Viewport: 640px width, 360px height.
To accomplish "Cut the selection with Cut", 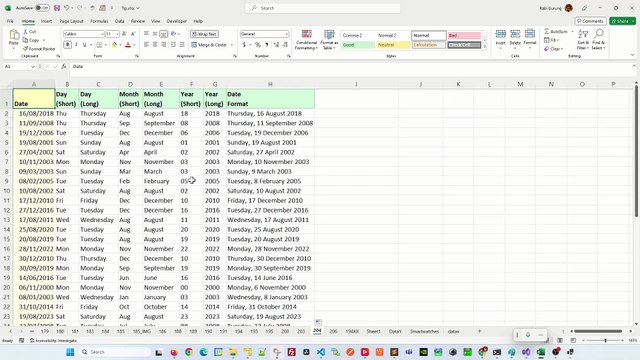I will pyautogui.click(x=29, y=31).
